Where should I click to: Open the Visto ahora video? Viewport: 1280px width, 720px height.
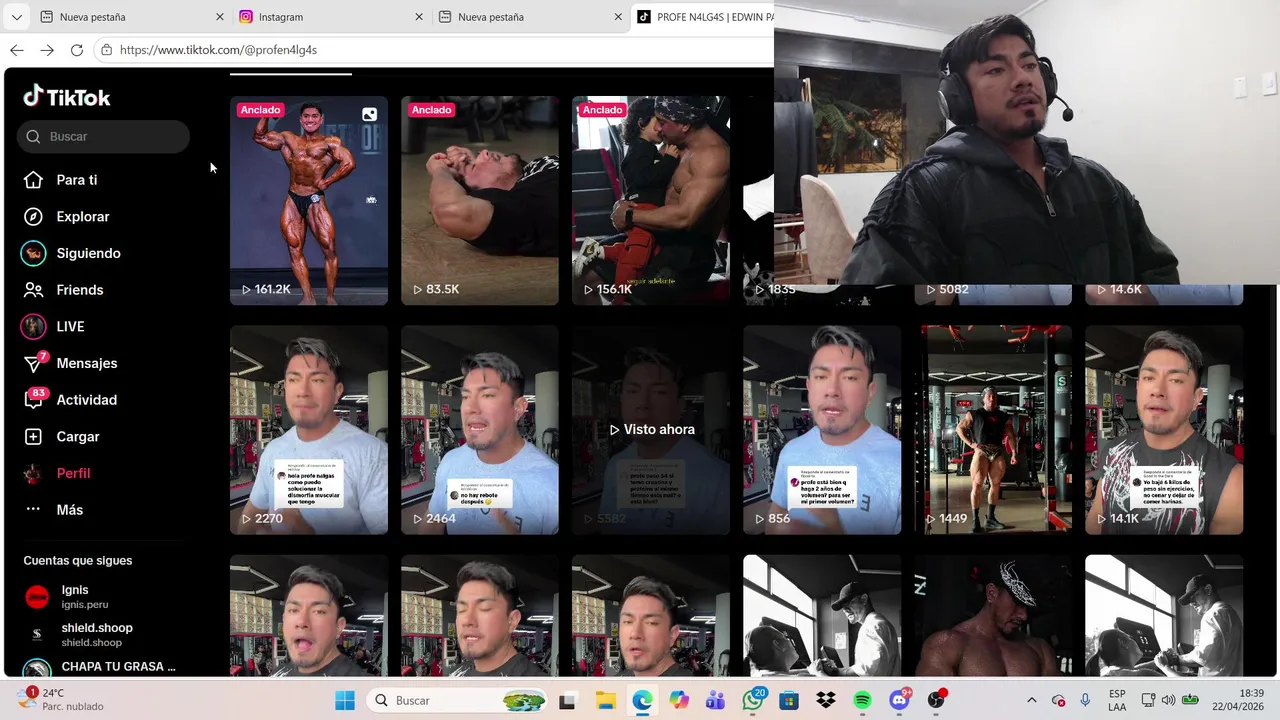click(x=651, y=430)
